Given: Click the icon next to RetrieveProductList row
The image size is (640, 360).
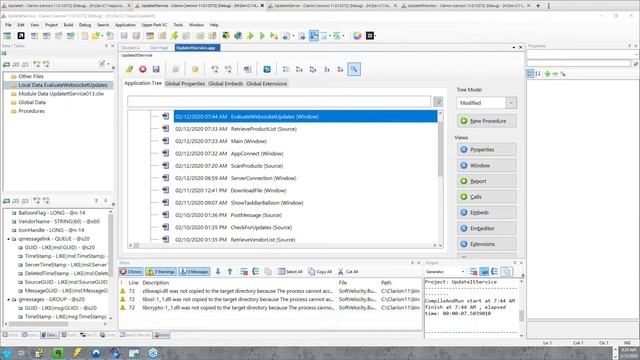Looking at the screenshot, I should [165, 129].
